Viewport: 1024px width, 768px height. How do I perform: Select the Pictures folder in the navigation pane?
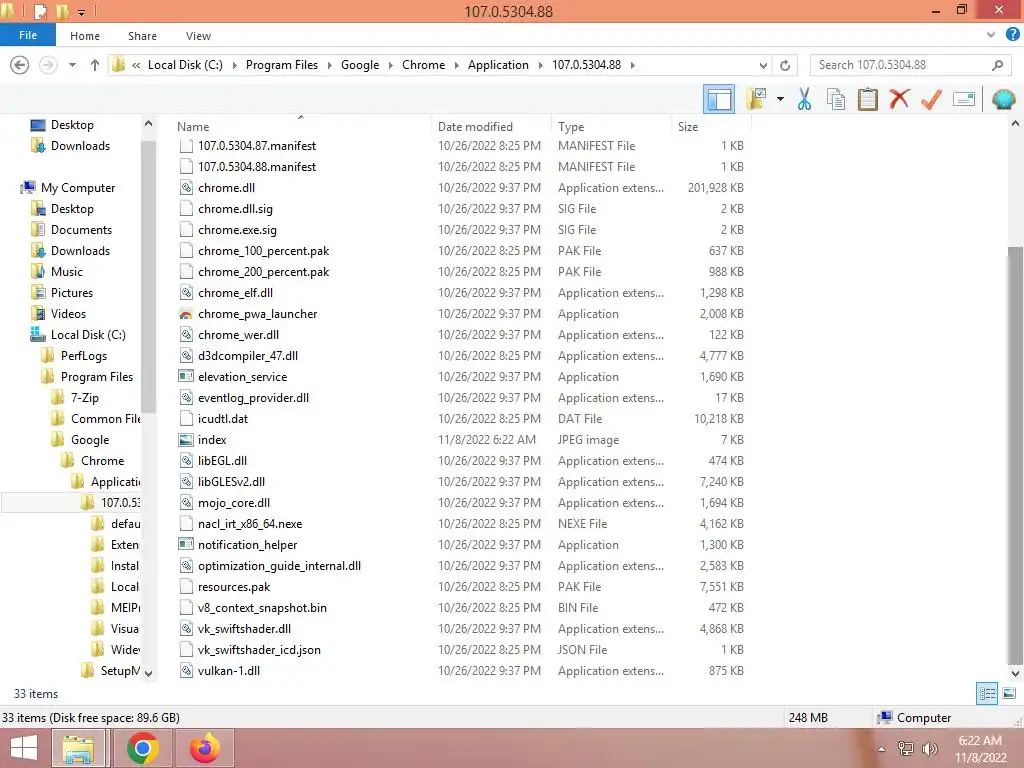click(x=72, y=293)
